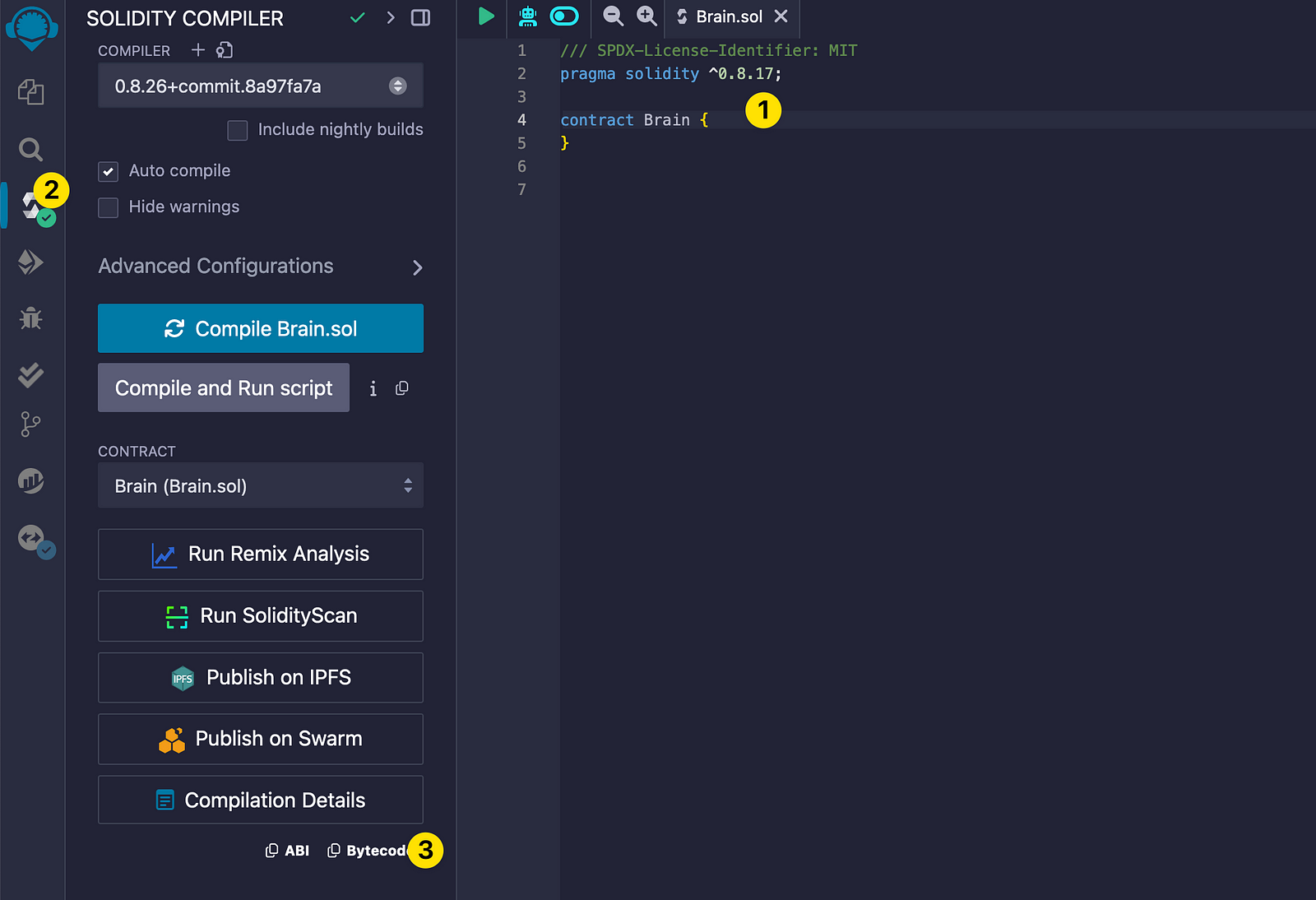Click line number 7 in editor gutter

521,189
